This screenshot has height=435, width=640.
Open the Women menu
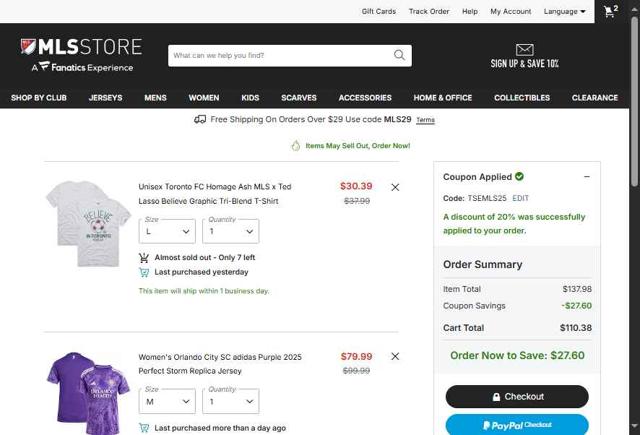click(x=204, y=98)
